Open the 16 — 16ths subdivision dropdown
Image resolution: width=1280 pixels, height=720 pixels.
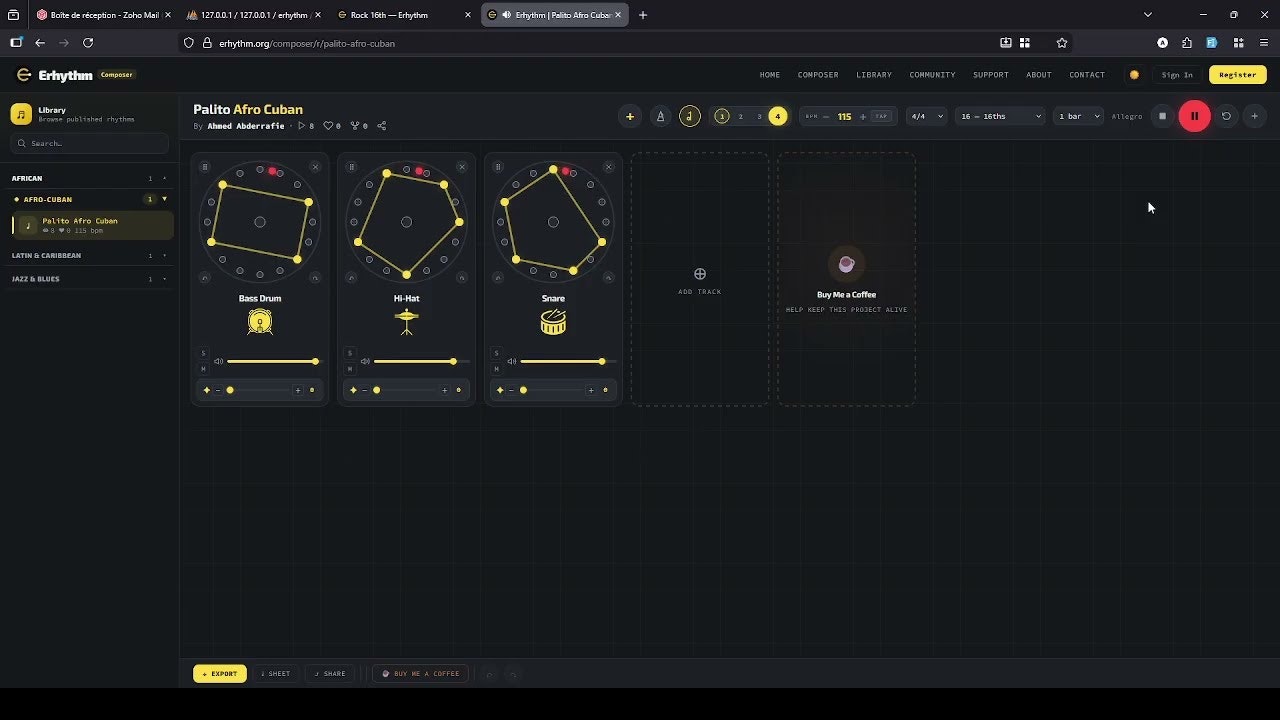click(x=1001, y=116)
